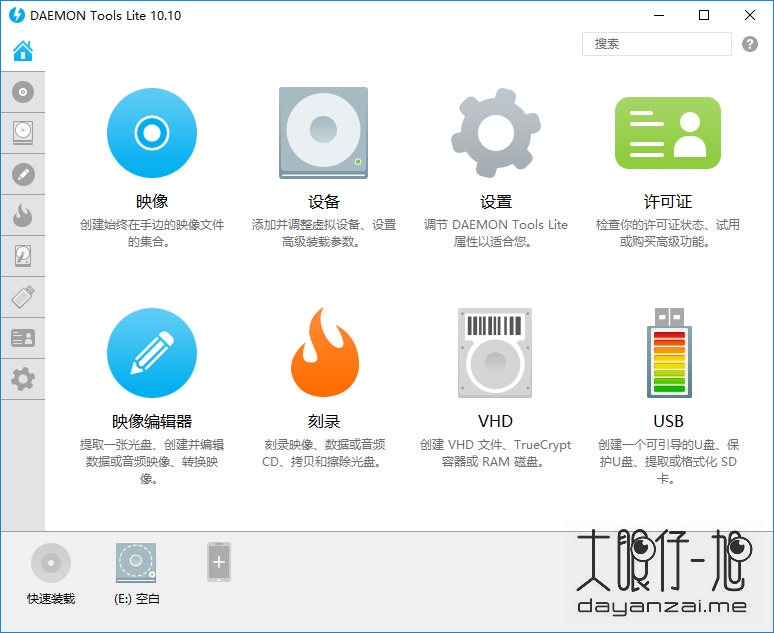Screen dimensions: 774x633
Task: Open Image Editor in the sidebar
Action: (x=23, y=174)
